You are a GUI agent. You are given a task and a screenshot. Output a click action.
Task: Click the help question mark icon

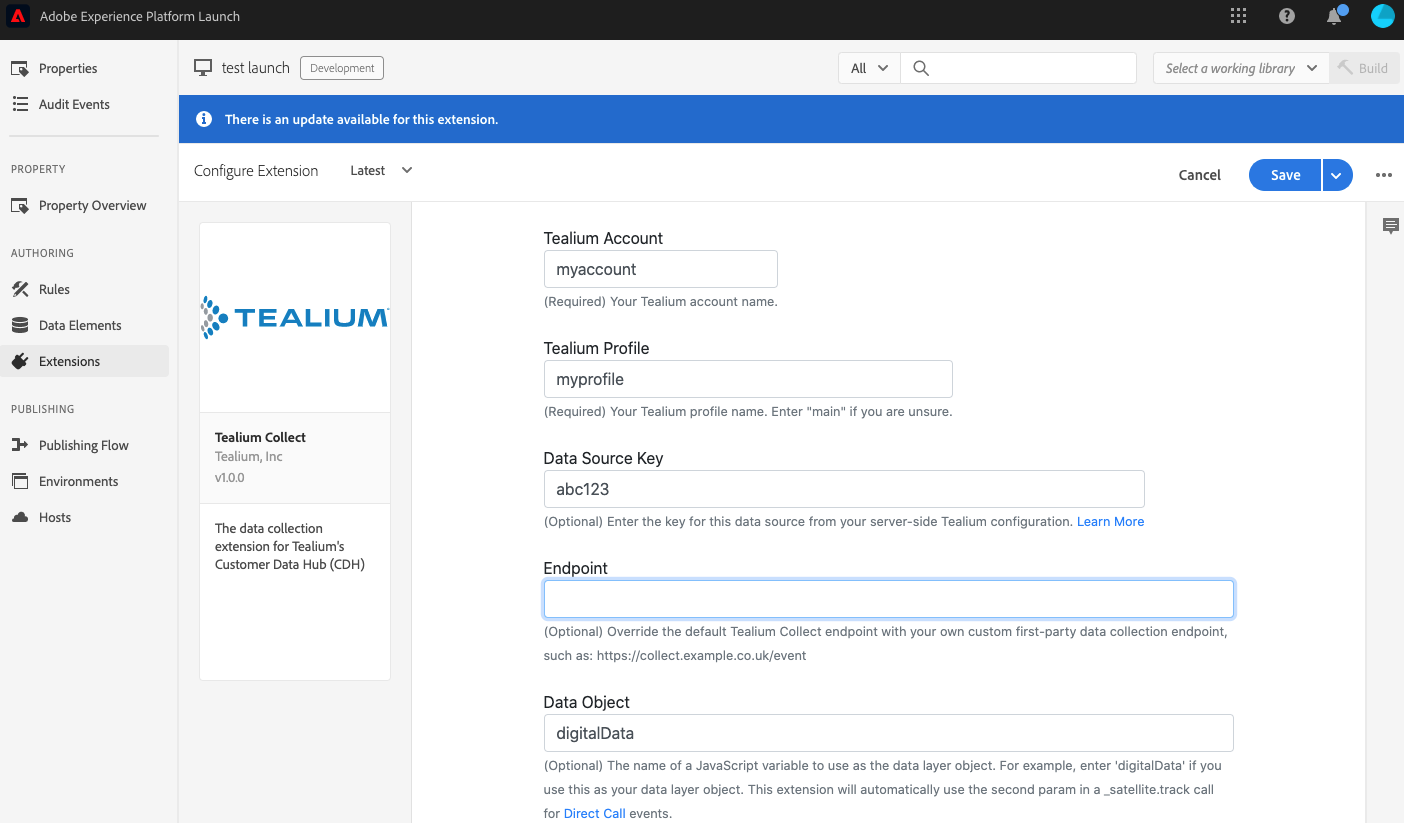pos(1286,15)
